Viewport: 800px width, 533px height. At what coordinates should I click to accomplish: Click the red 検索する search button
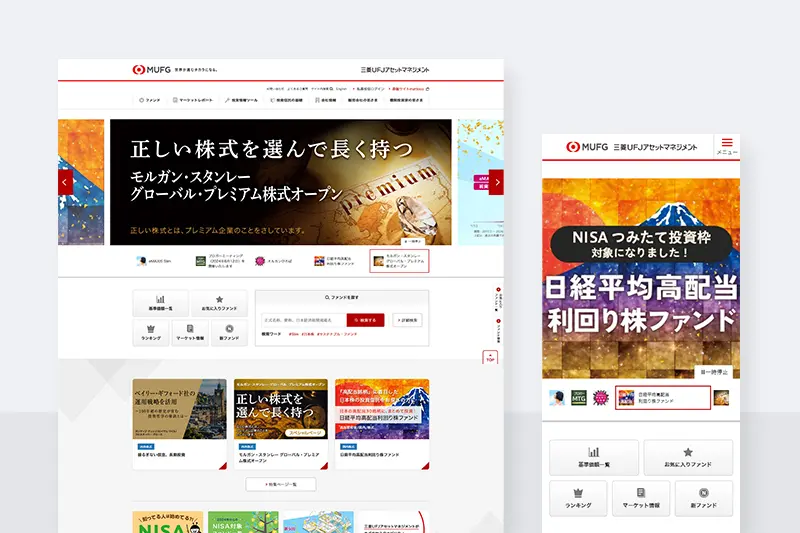click(365, 320)
